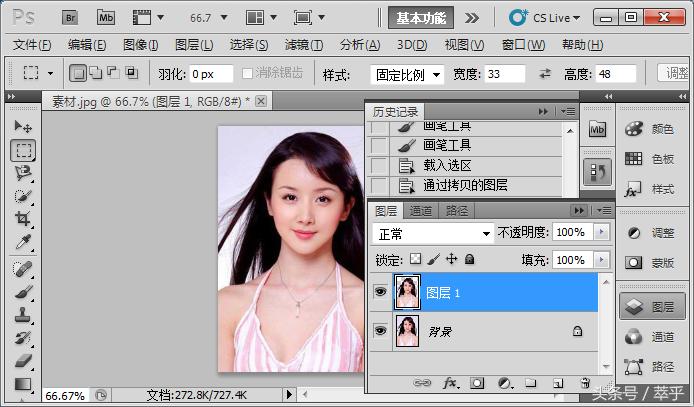
Task: Select the Clone Stamp tool
Action: (23, 315)
